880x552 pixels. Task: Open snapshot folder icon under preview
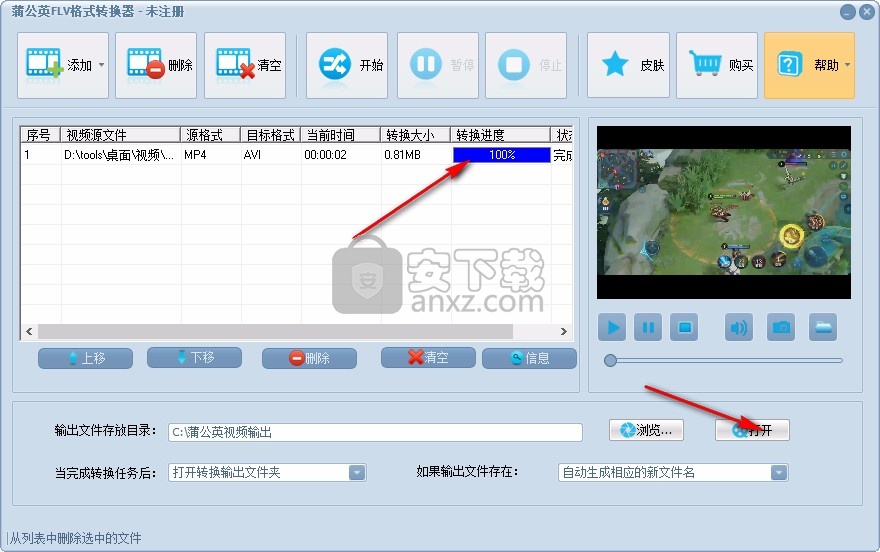click(823, 327)
